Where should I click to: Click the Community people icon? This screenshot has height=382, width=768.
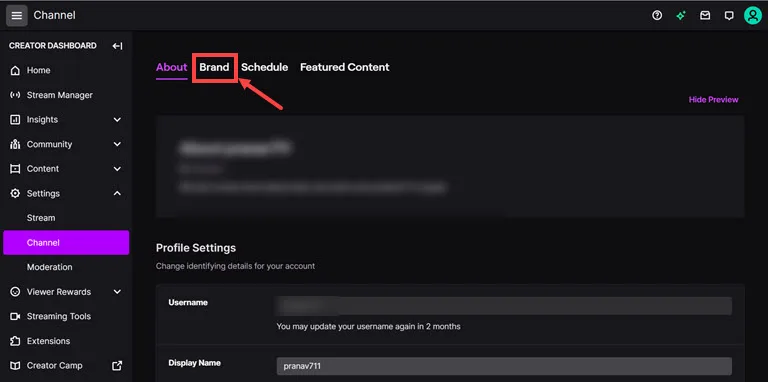16,144
